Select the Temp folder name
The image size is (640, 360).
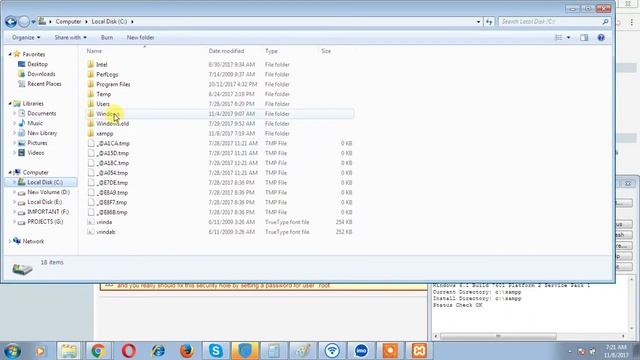tap(104, 94)
